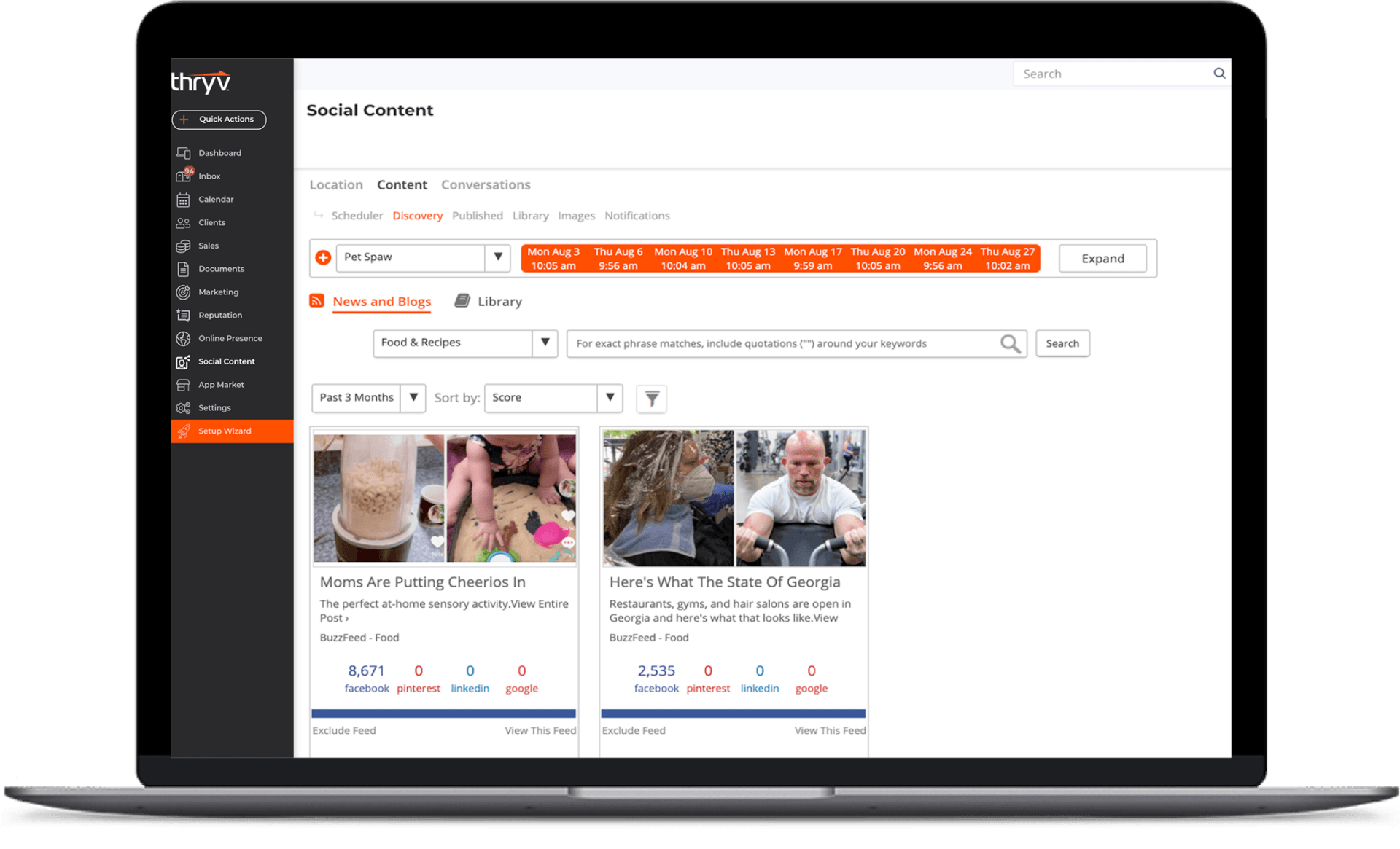Switch to the Conversations tab

point(486,185)
